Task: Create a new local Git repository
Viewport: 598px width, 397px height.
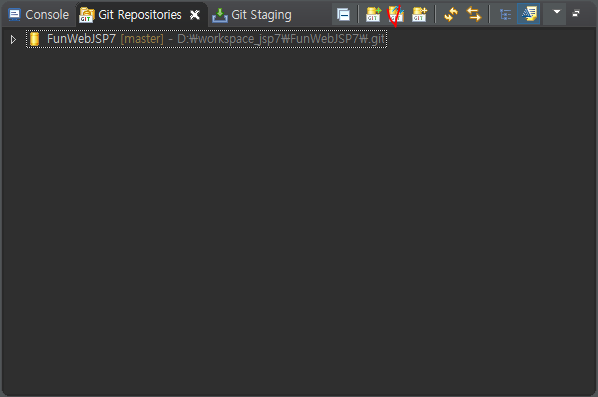Action: click(x=420, y=15)
